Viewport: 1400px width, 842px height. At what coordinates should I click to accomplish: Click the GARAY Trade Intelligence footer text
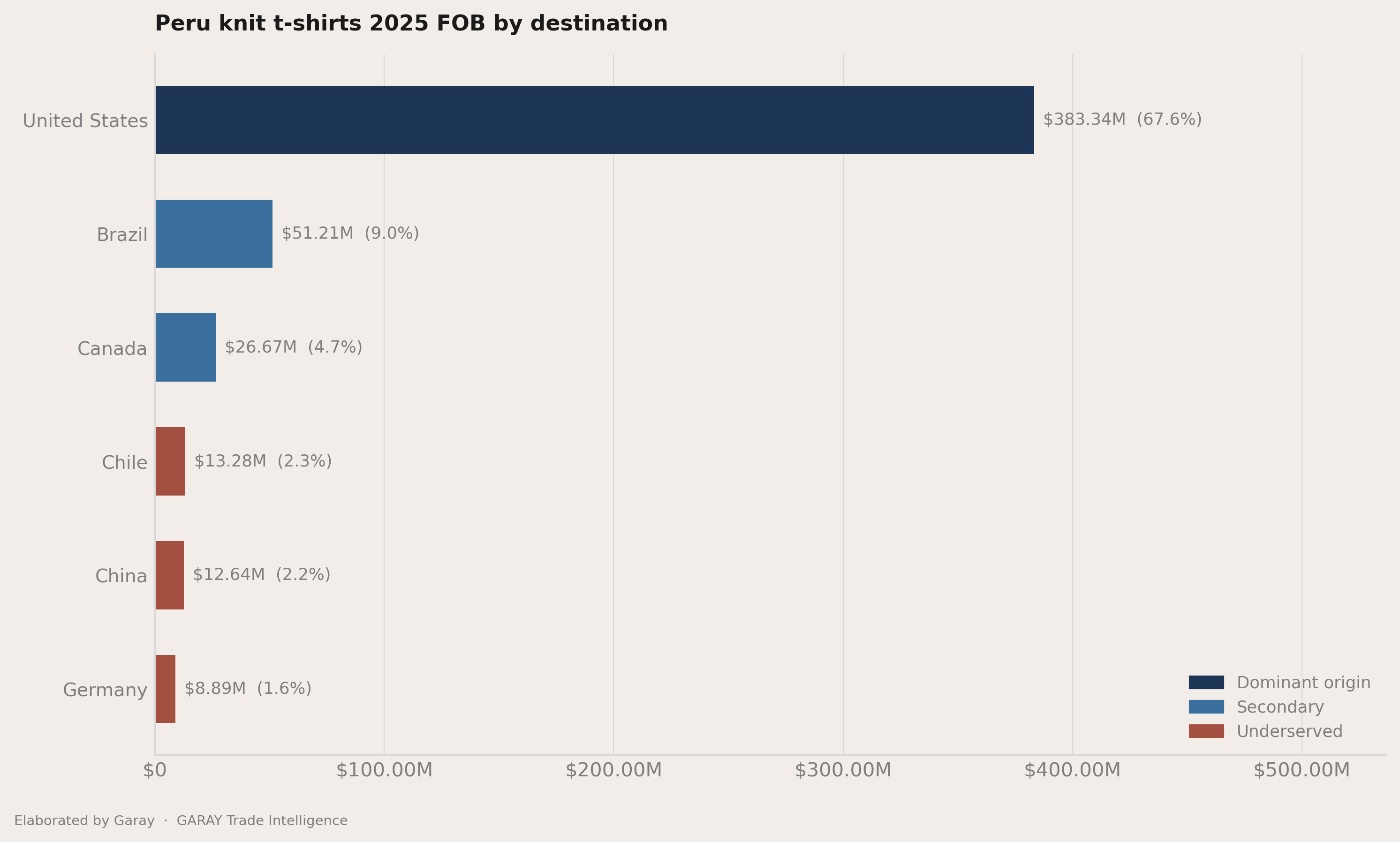click(262, 821)
